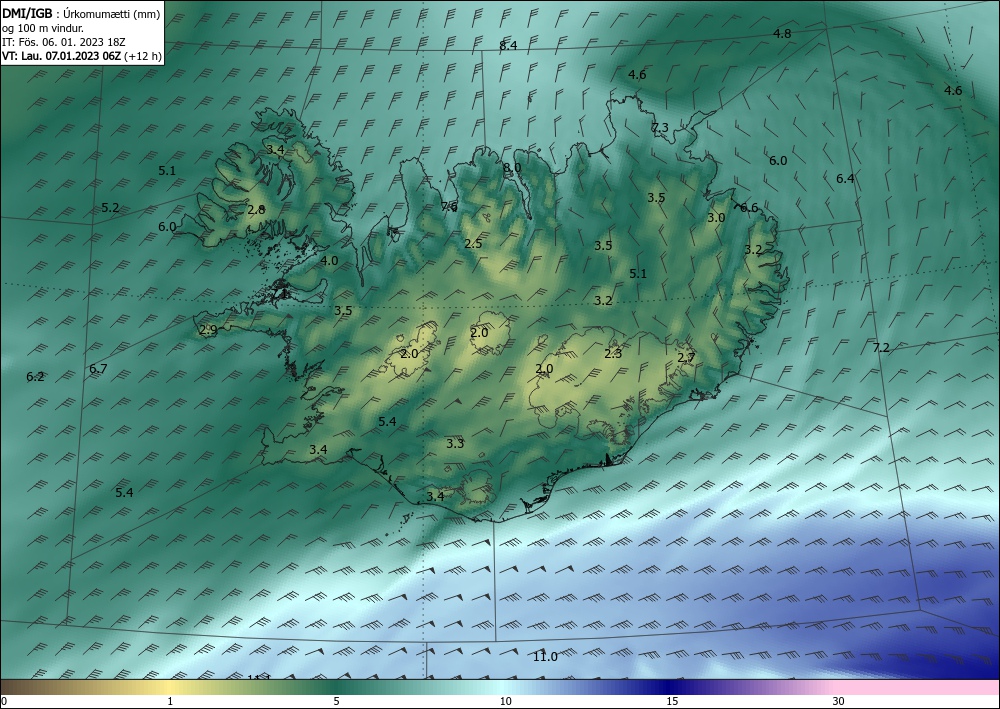Select the "og 100 m vindur." subtitle line

click(x=43, y=28)
